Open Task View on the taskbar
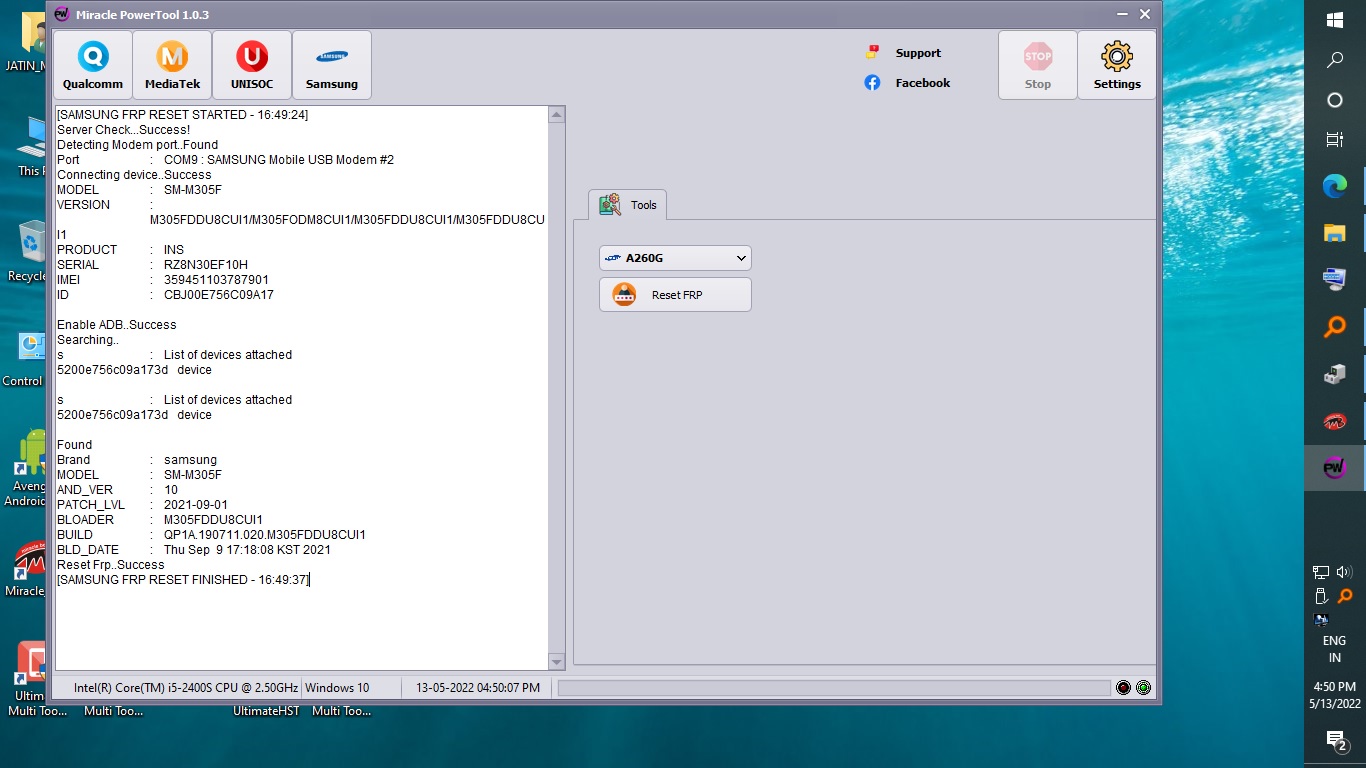 1334,140
